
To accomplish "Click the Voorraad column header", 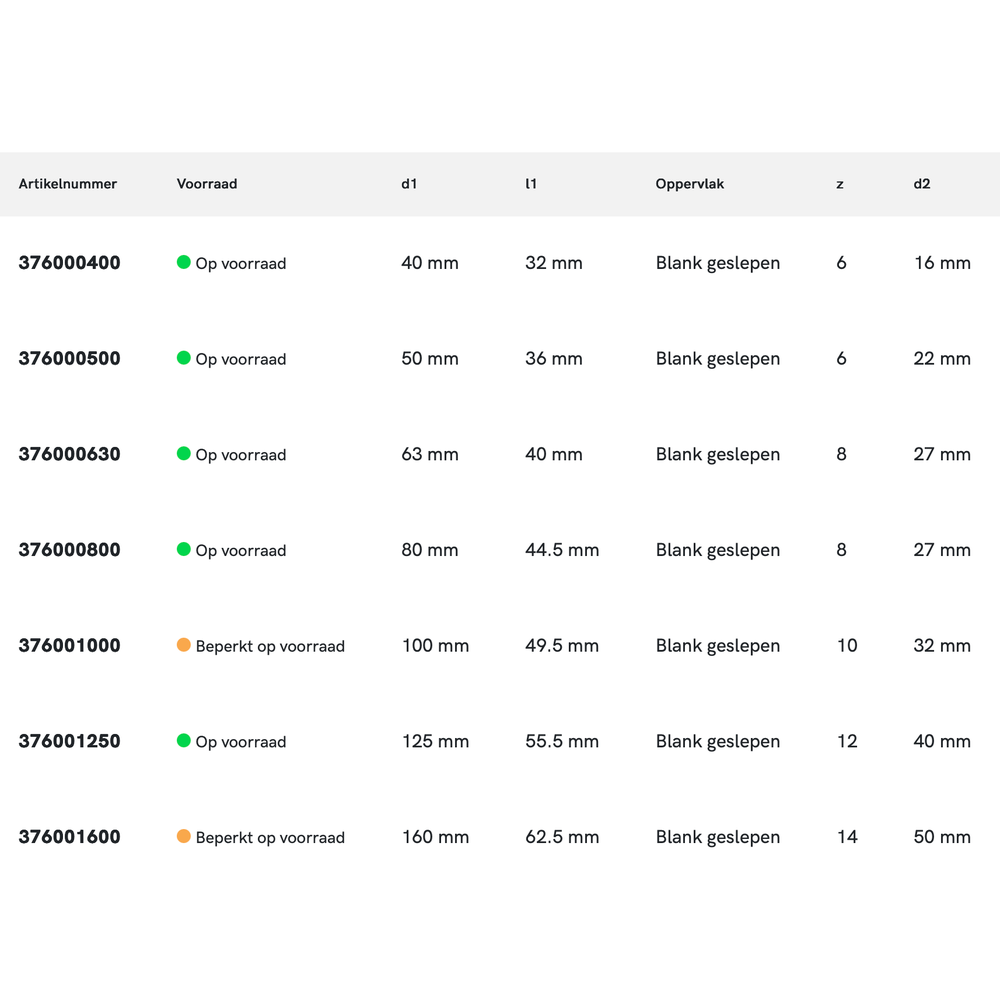I will (x=207, y=184).
